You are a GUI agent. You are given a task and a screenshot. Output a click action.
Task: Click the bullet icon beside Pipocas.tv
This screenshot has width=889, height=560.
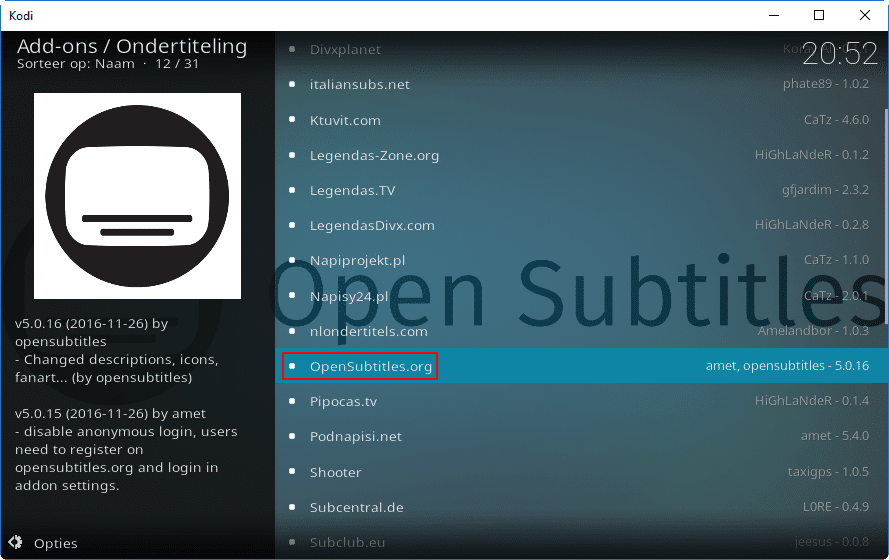click(292, 401)
